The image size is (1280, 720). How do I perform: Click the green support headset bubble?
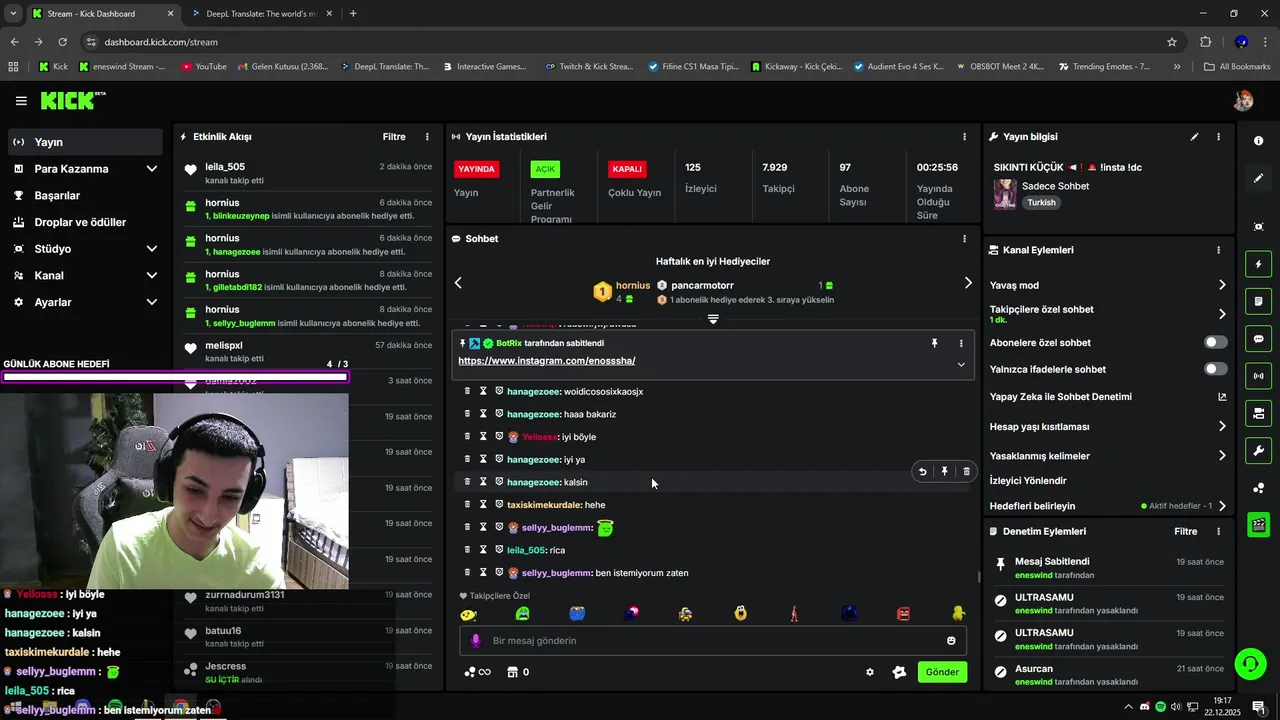[1249, 663]
